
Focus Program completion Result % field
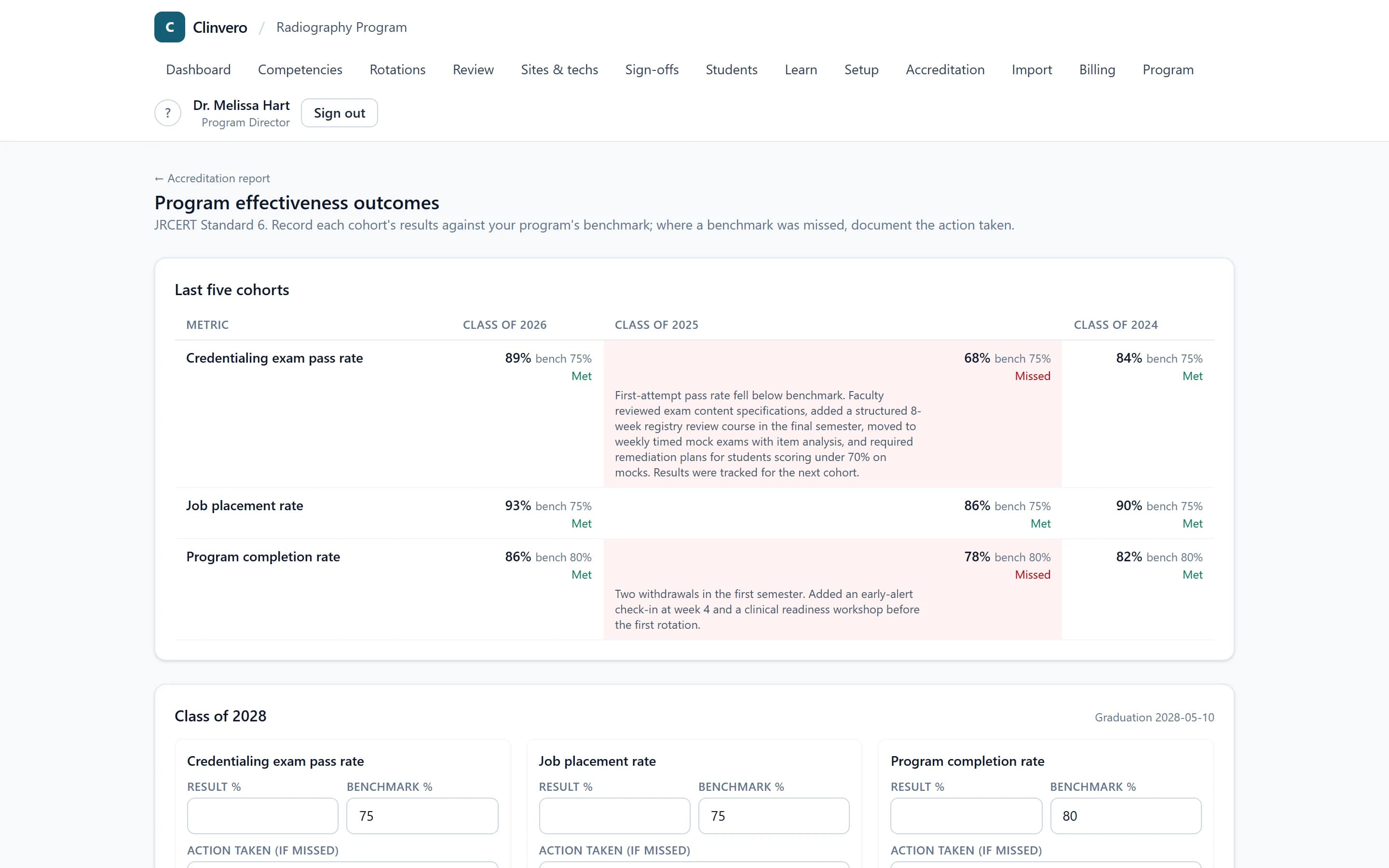(x=966, y=816)
